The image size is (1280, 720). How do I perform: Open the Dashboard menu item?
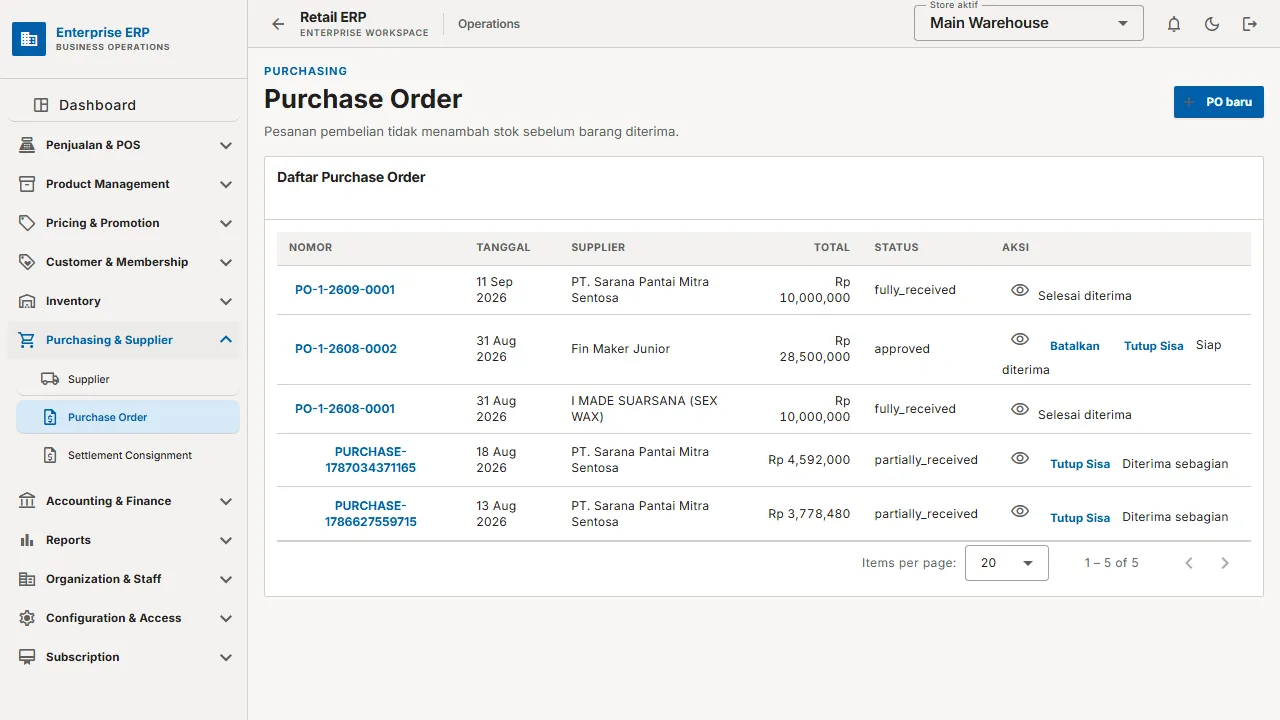click(x=124, y=105)
